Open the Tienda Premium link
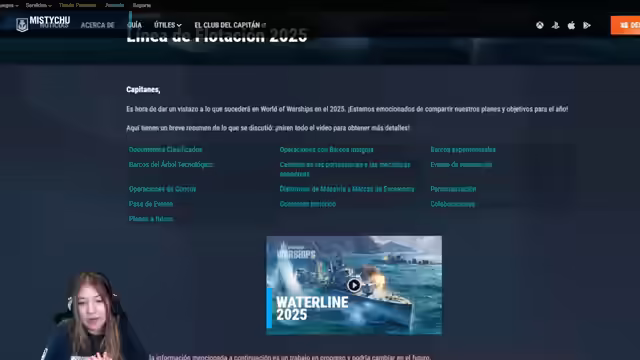This screenshot has height=360, width=640. (x=77, y=5)
